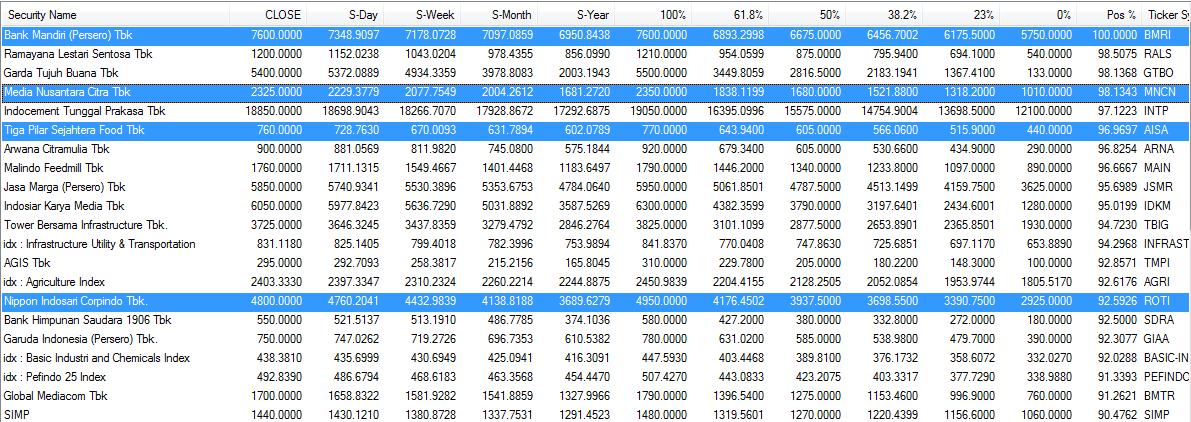Click 38.2% value 332.8000

(x=896, y=320)
